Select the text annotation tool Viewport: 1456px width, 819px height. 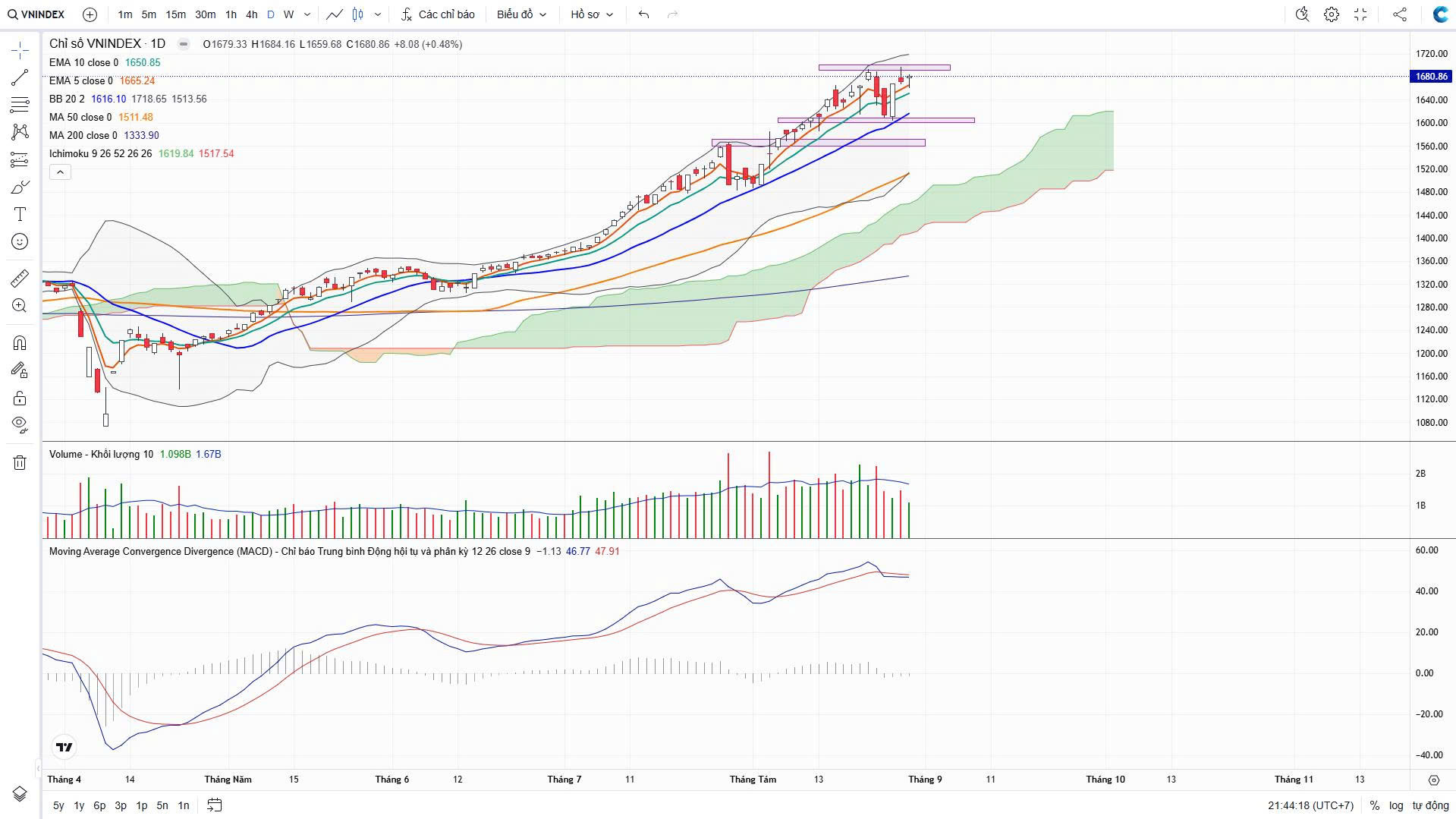(x=20, y=215)
